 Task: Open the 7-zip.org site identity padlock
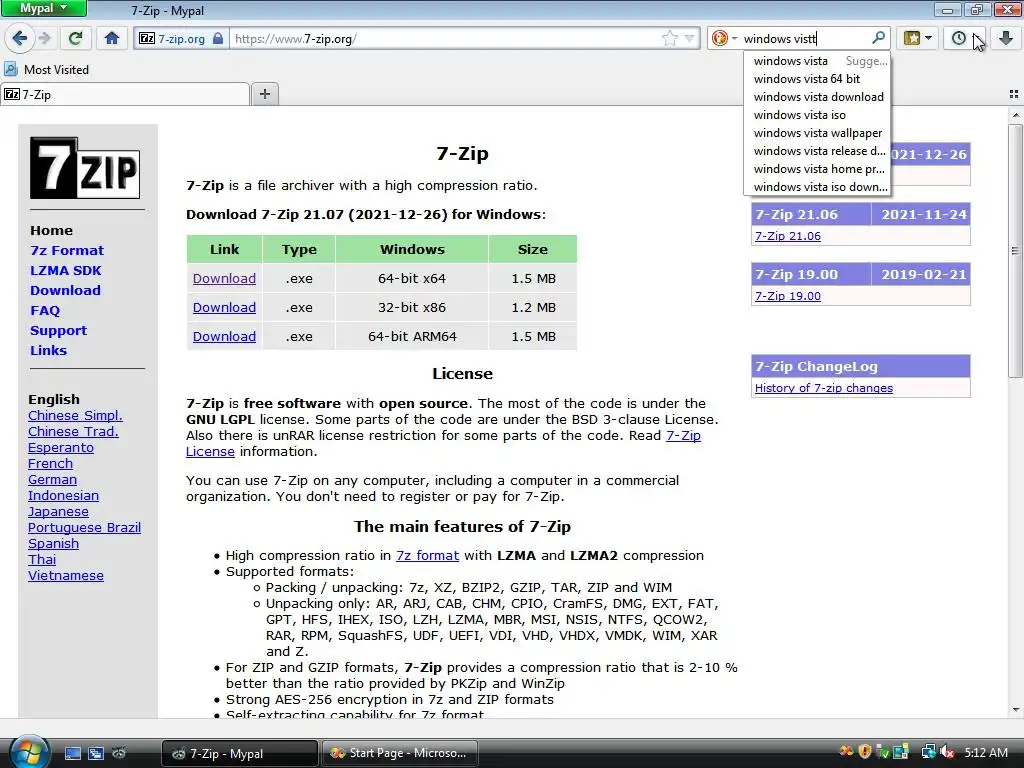(x=218, y=39)
